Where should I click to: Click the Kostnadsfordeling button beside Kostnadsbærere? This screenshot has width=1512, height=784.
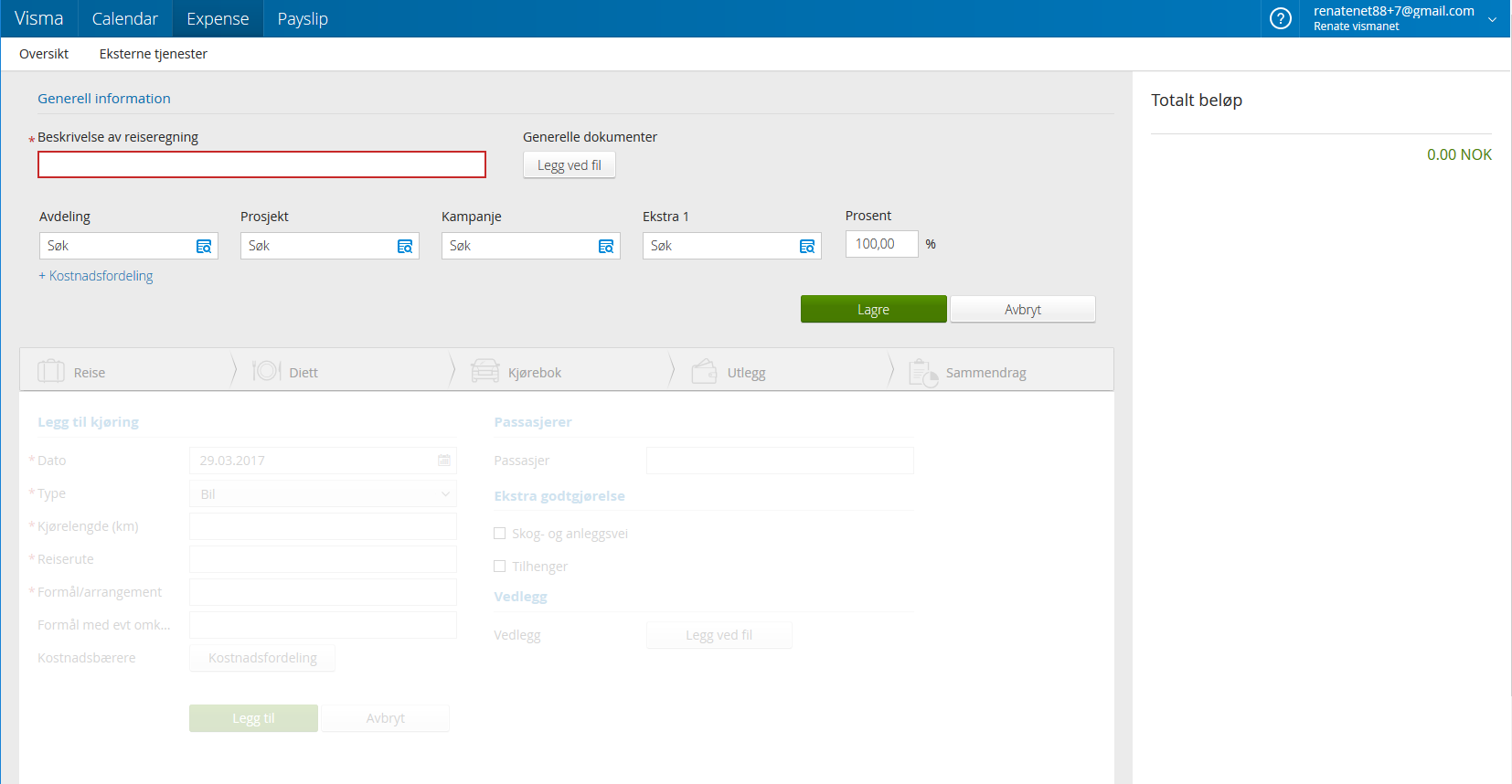point(262,658)
